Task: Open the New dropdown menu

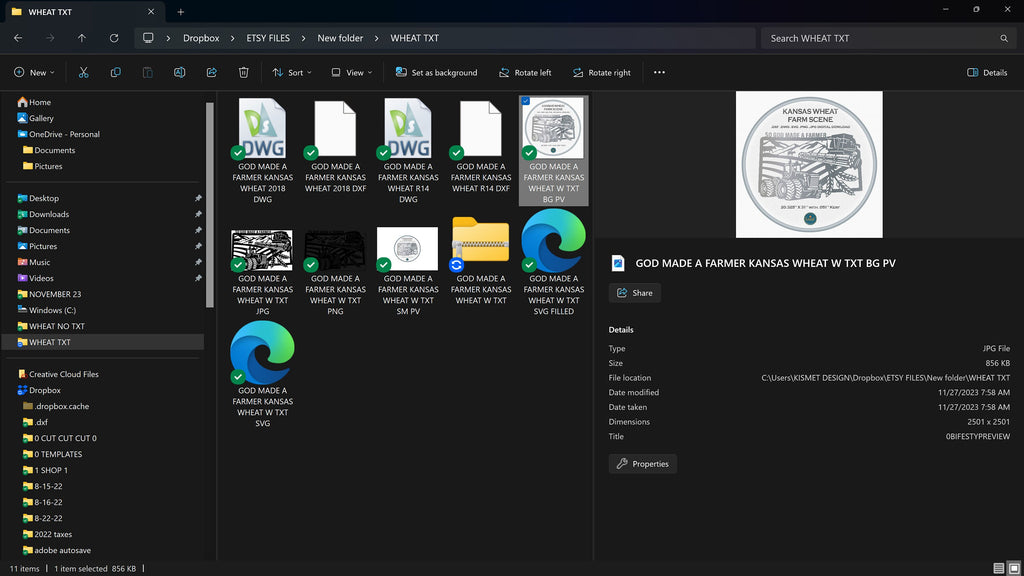Action: click(35, 72)
